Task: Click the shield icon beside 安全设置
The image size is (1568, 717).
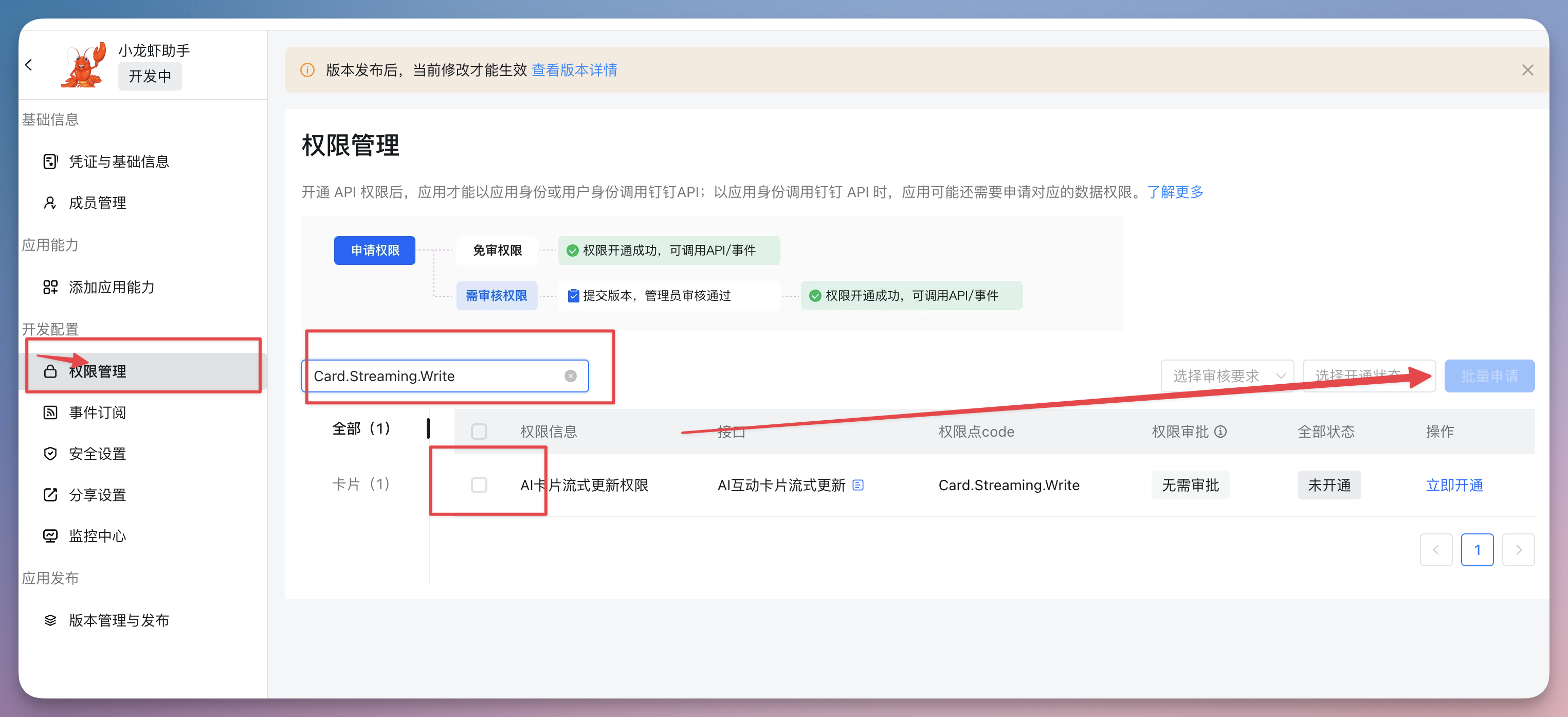Action: tap(50, 454)
